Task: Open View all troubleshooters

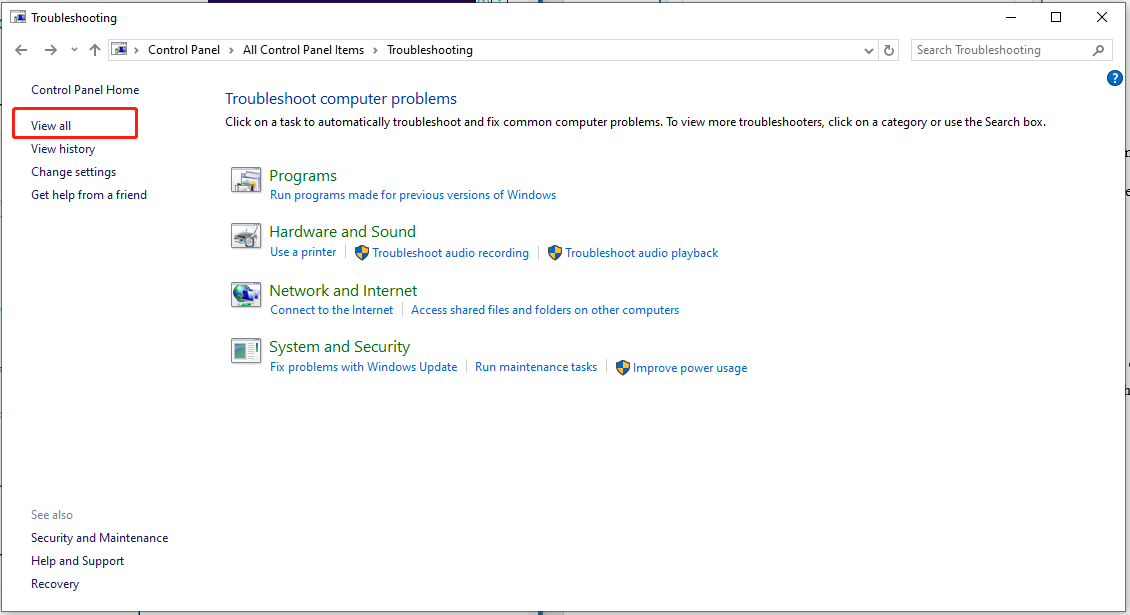Action: tap(51, 126)
